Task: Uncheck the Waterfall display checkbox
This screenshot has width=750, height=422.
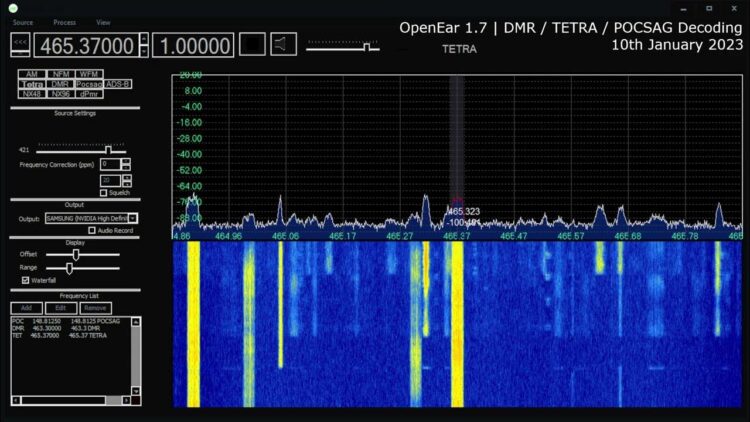Action: tap(25, 280)
